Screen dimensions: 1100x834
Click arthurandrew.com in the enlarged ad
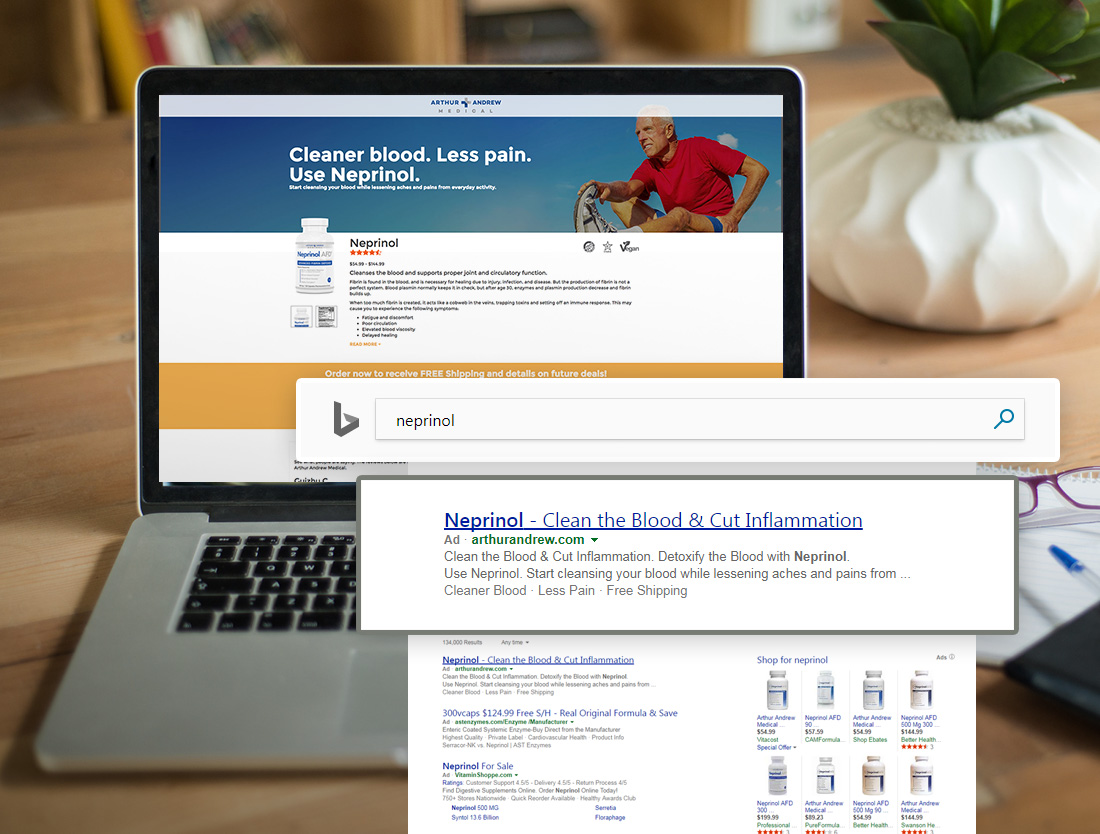[x=528, y=539]
